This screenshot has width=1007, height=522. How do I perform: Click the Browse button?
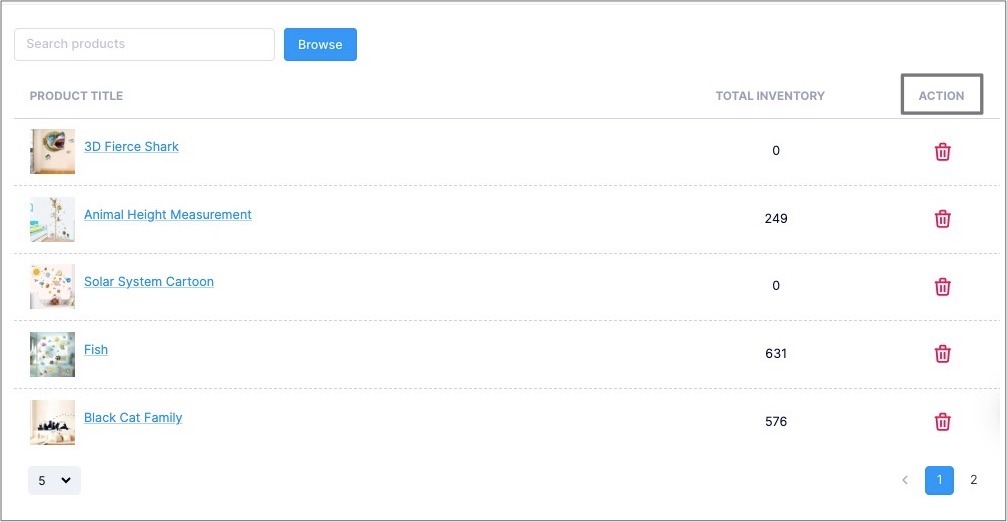pos(320,44)
